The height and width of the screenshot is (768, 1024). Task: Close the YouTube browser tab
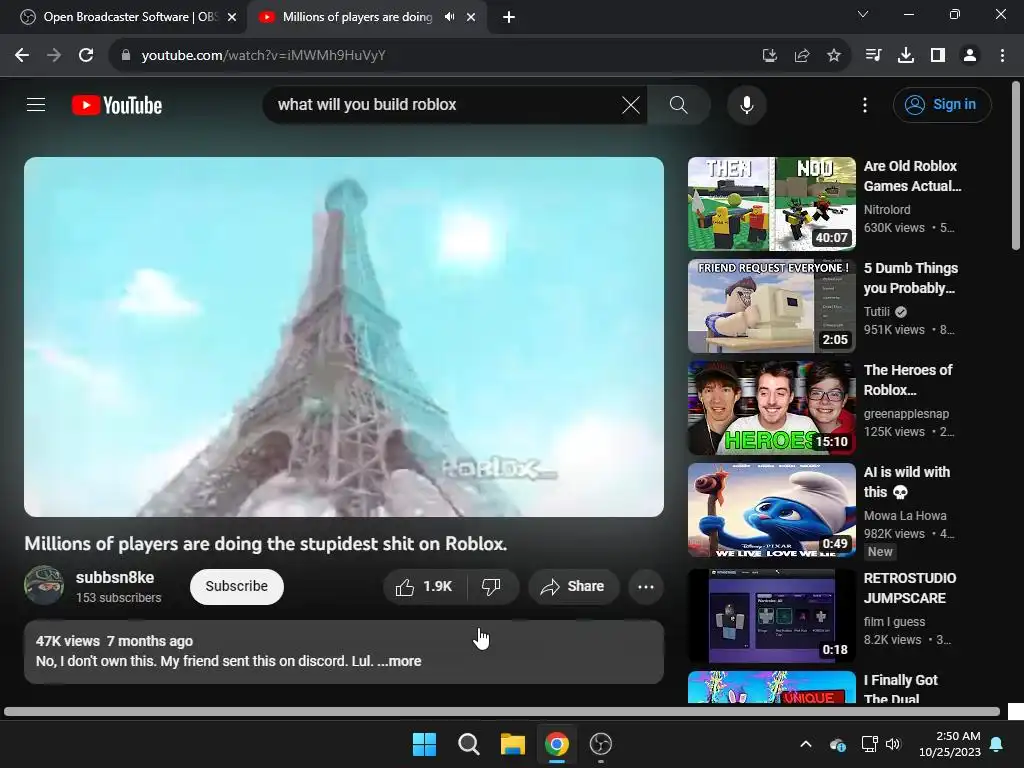tap(471, 17)
